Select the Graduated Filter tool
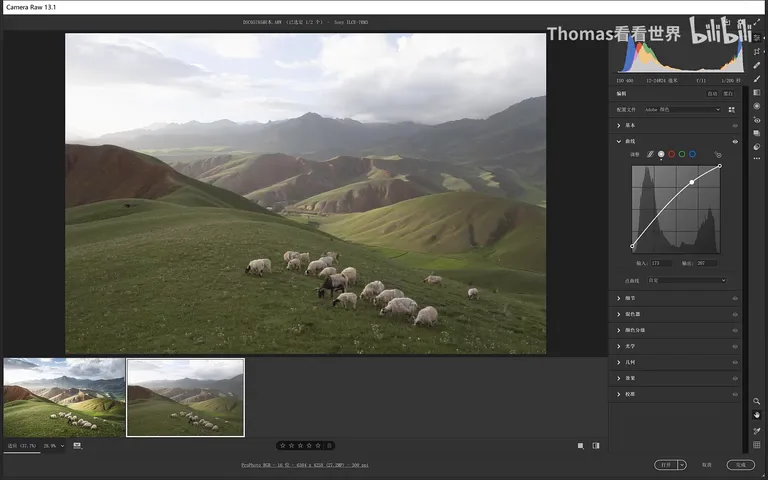This screenshot has height=480, width=768. 757,93
